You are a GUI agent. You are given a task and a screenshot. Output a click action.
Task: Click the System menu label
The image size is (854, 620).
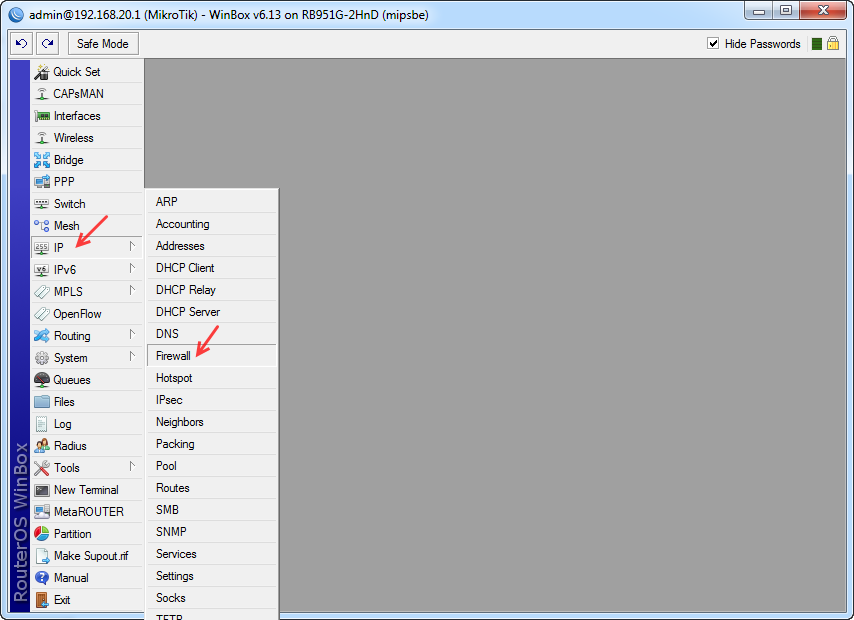pos(70,358)
